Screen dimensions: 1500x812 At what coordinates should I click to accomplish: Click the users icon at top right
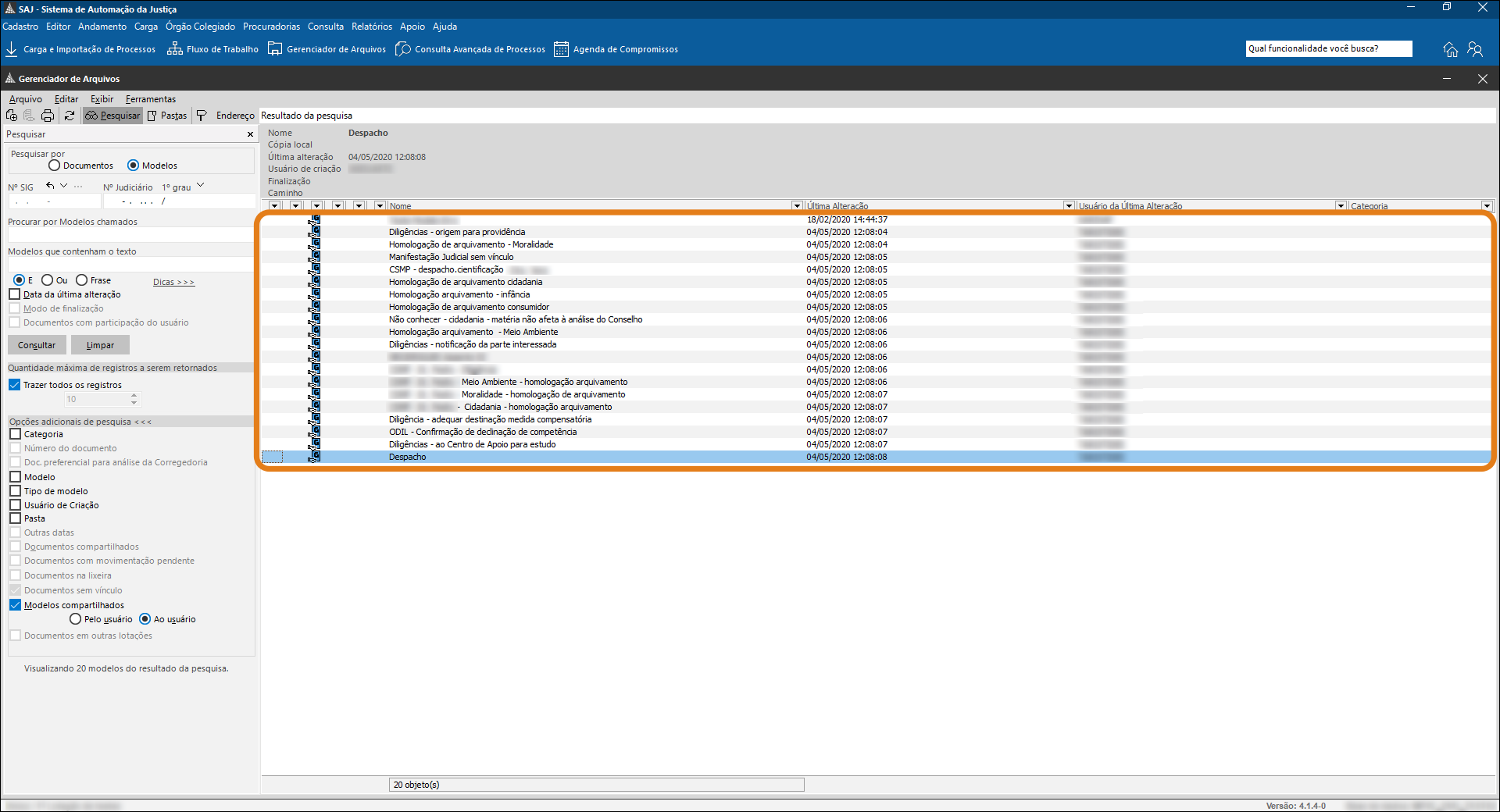(1475, 49)
